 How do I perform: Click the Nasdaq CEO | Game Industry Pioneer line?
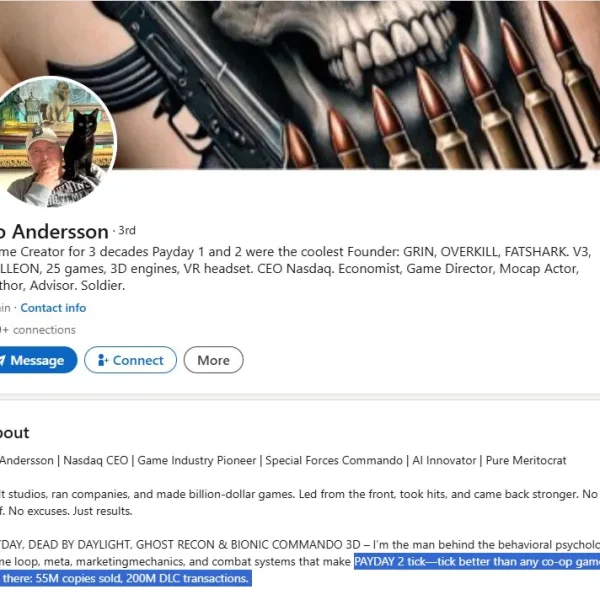point(283,460)
